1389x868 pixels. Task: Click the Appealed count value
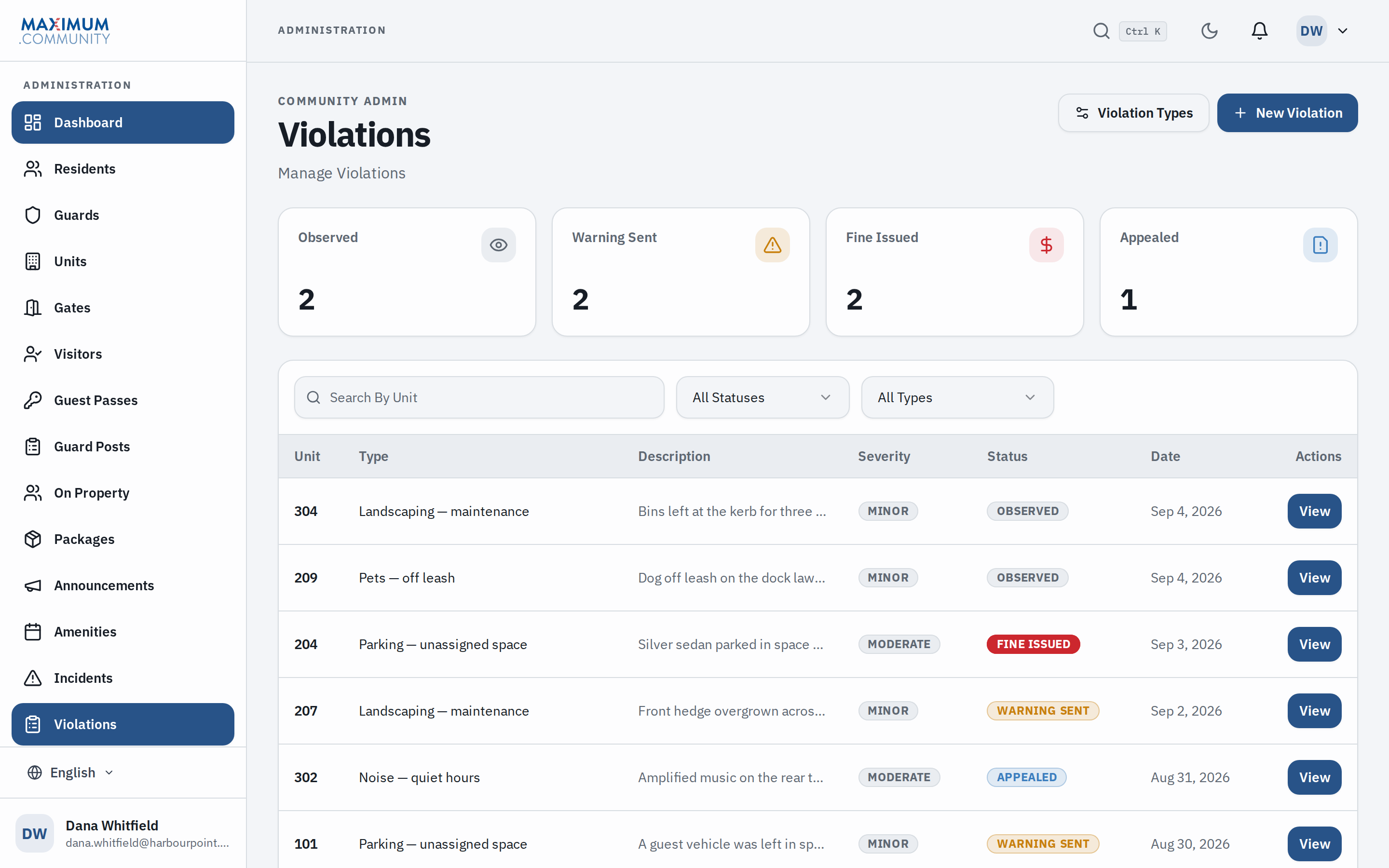(1129, 299)
